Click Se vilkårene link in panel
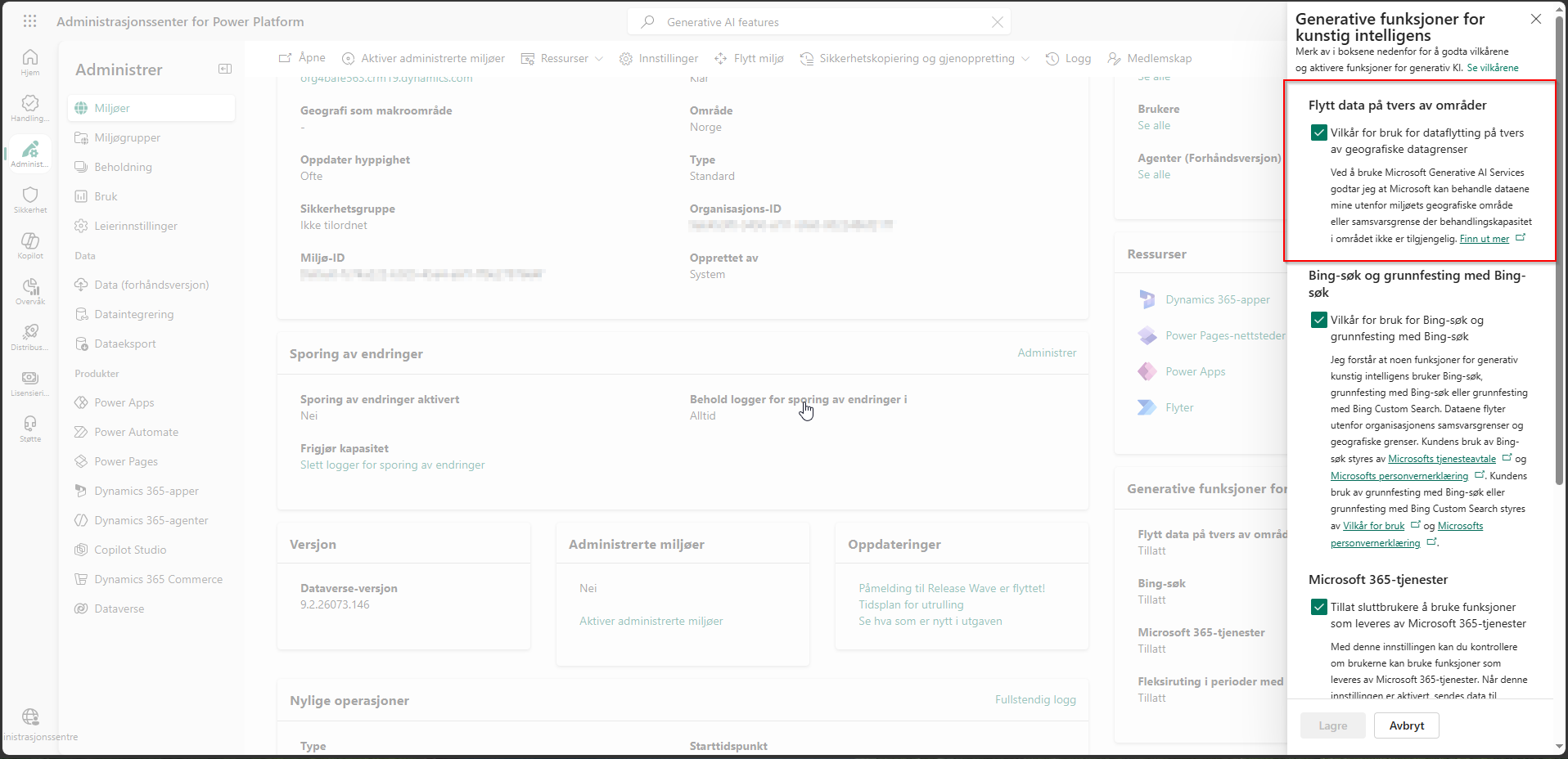1568x759 pixels. (x=1493, y=68)
